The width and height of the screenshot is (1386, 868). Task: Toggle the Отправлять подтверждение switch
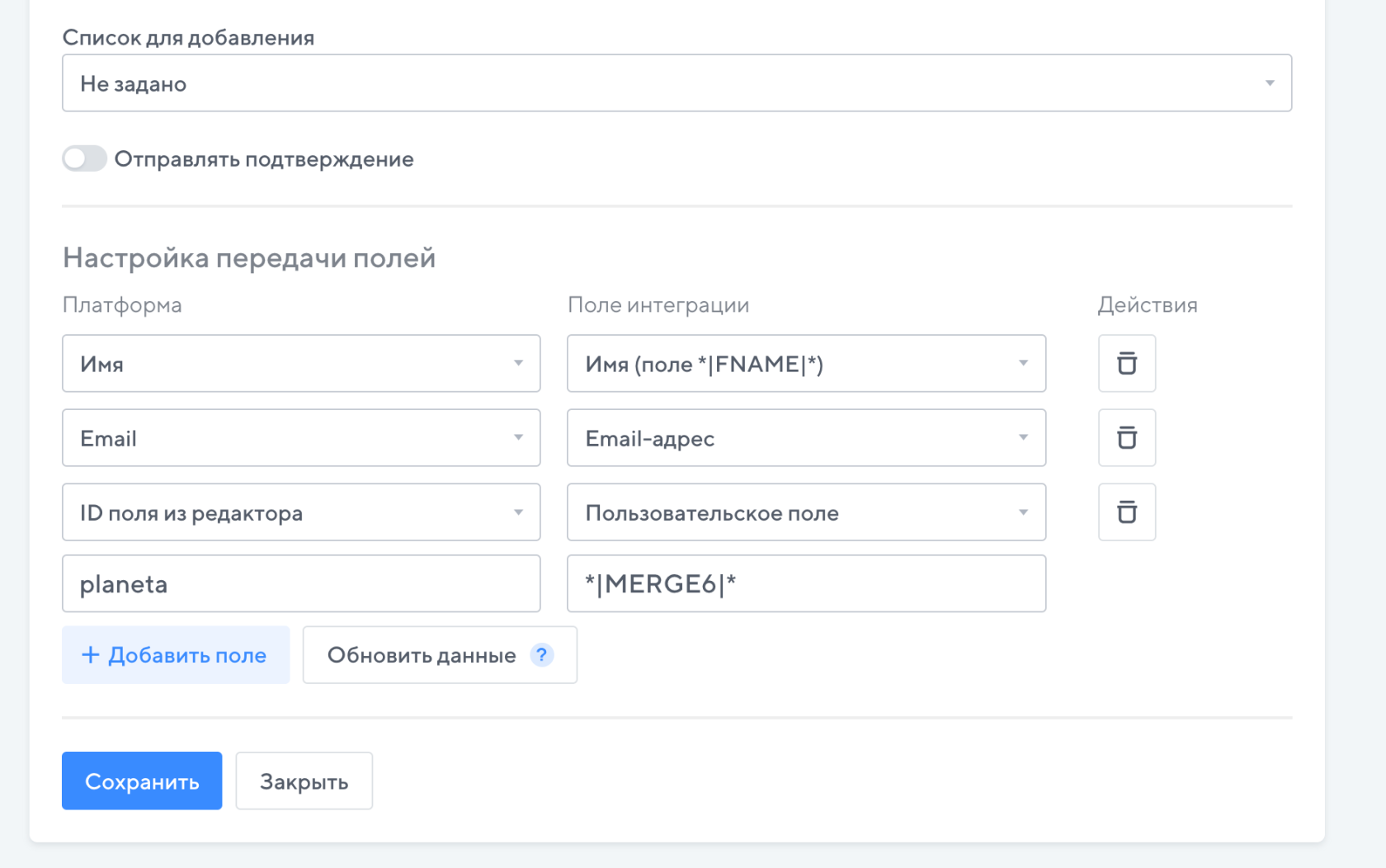[x=85, y=158]
